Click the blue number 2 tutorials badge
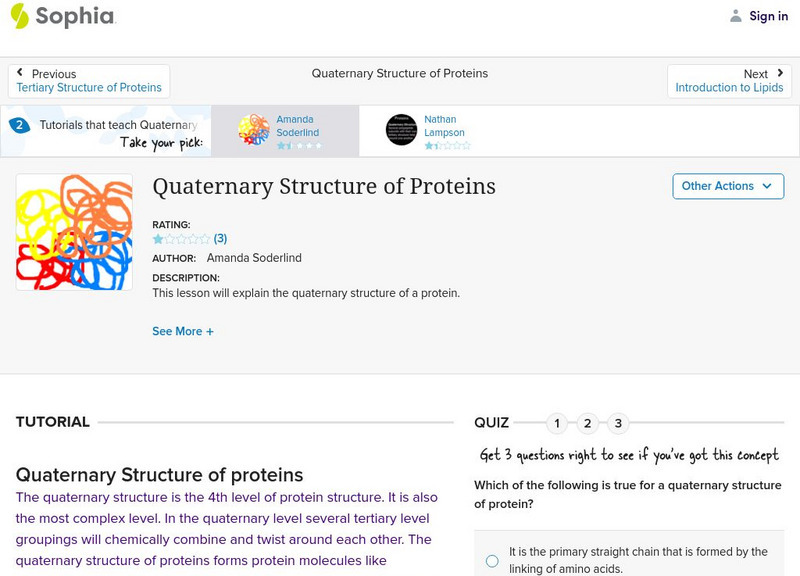Viewport: 800px width, 576px height. coord(19,125)
